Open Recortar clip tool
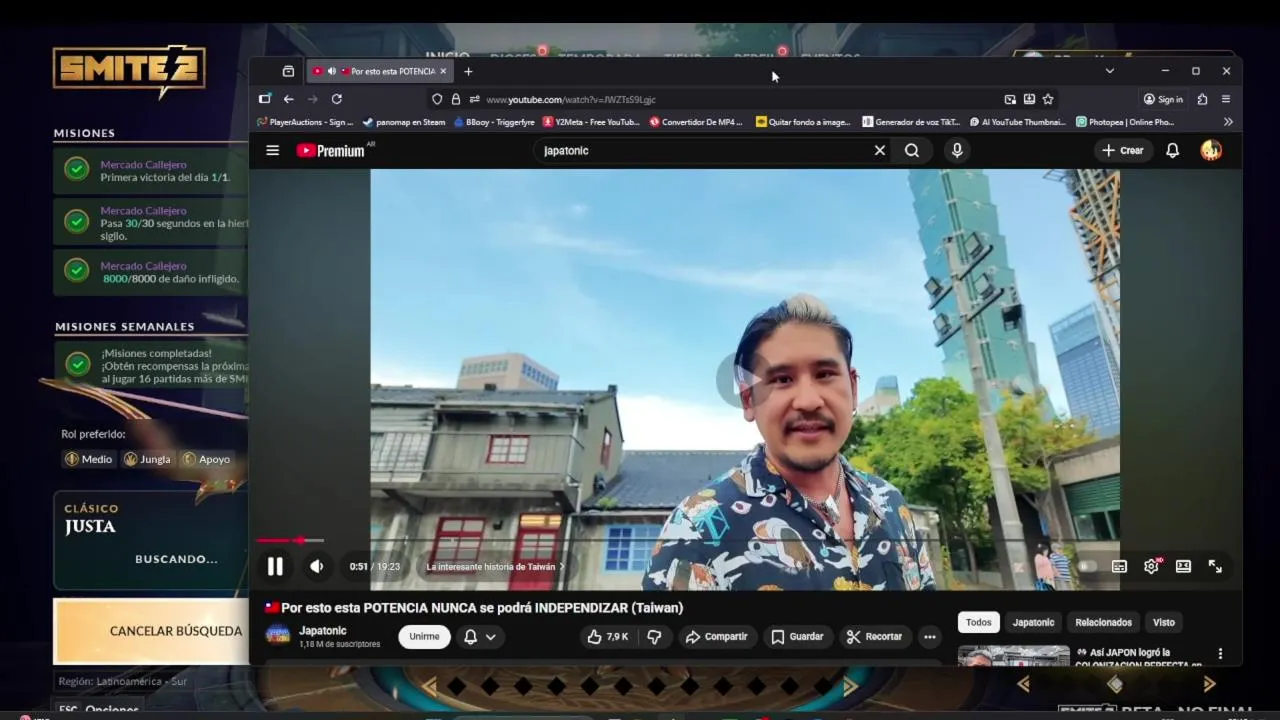The image size is (1280, 720). (874, 636)
